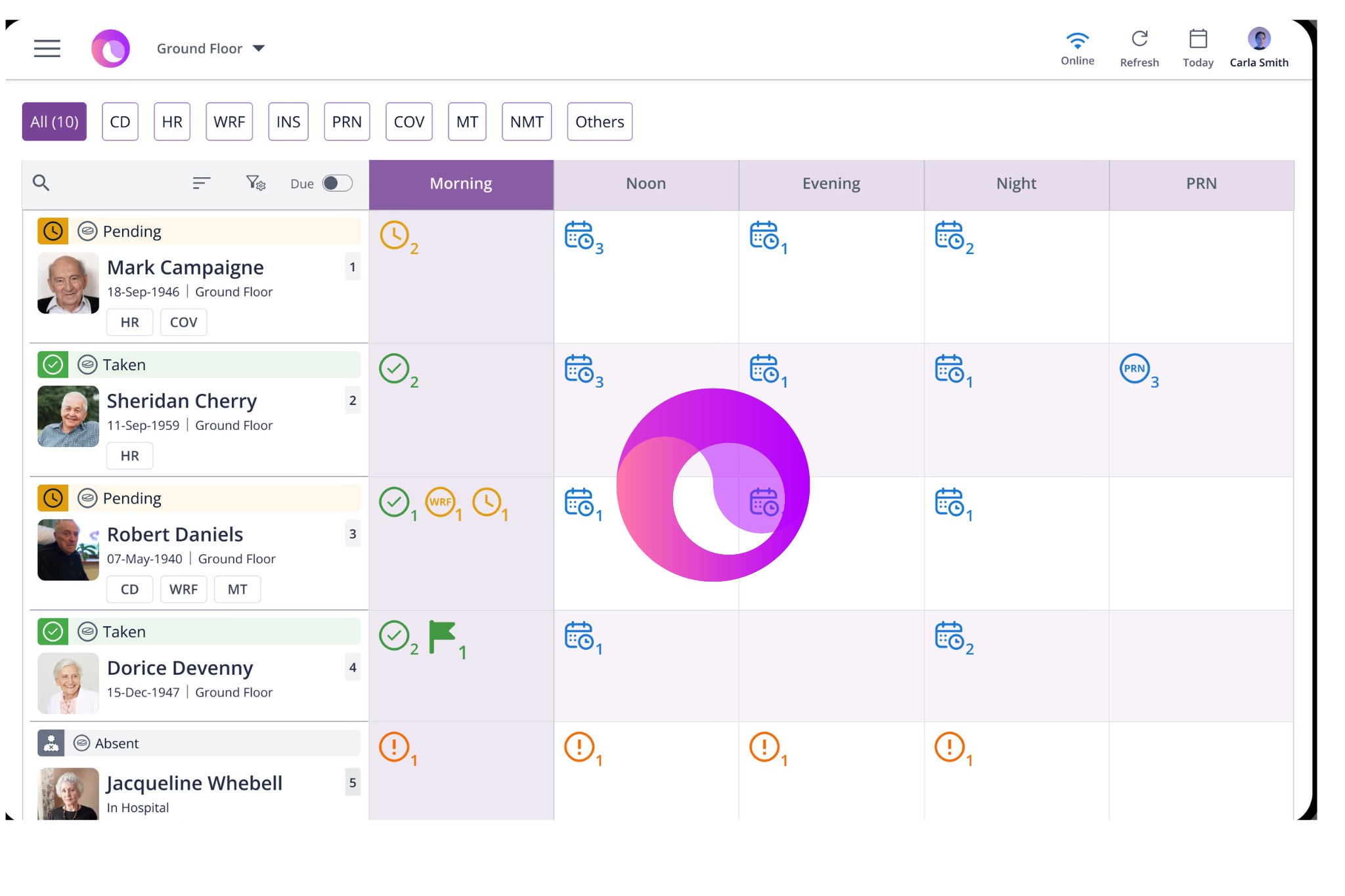
Task: Click Robert Daniels' morning WRF icon
Action: pyautogui.click(x=440, y=502)
